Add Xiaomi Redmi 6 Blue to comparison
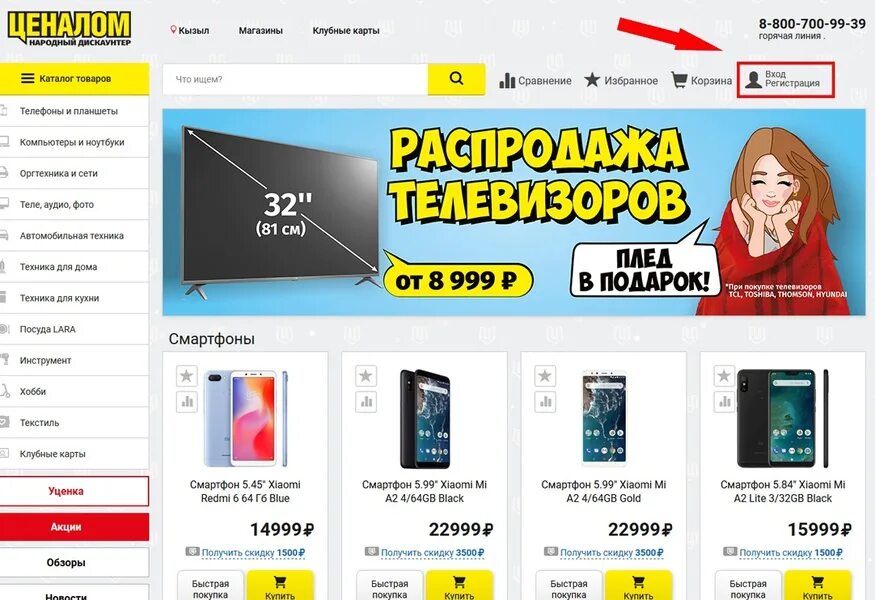875x600 pixels. [186, 401]
